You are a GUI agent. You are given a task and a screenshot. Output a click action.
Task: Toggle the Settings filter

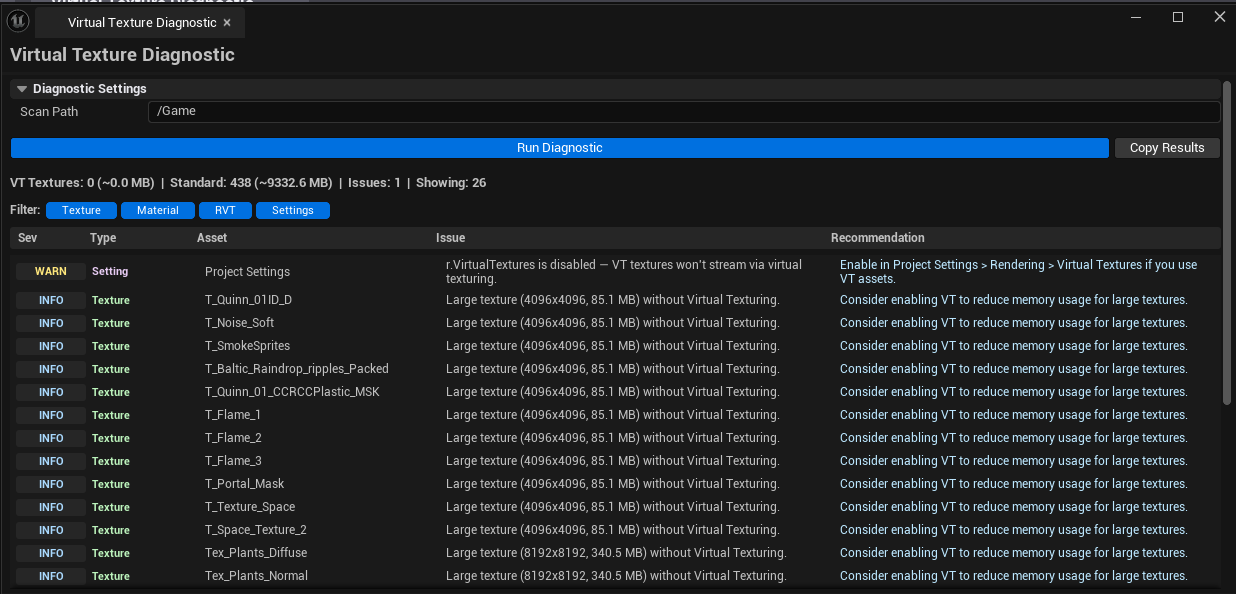coord(293,210)
